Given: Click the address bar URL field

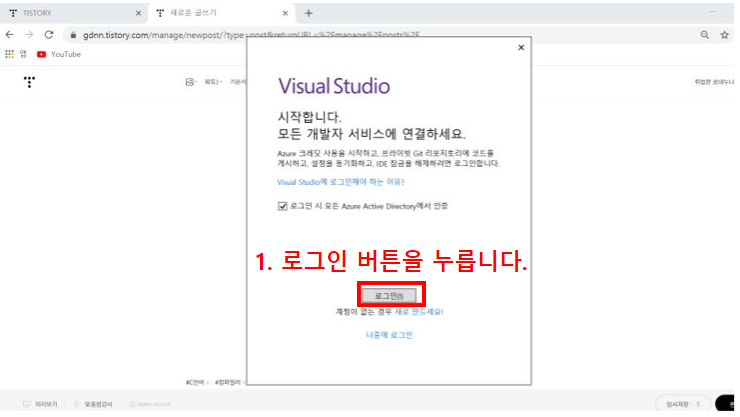Looking at the screenshot, I should tap(251, 35).
